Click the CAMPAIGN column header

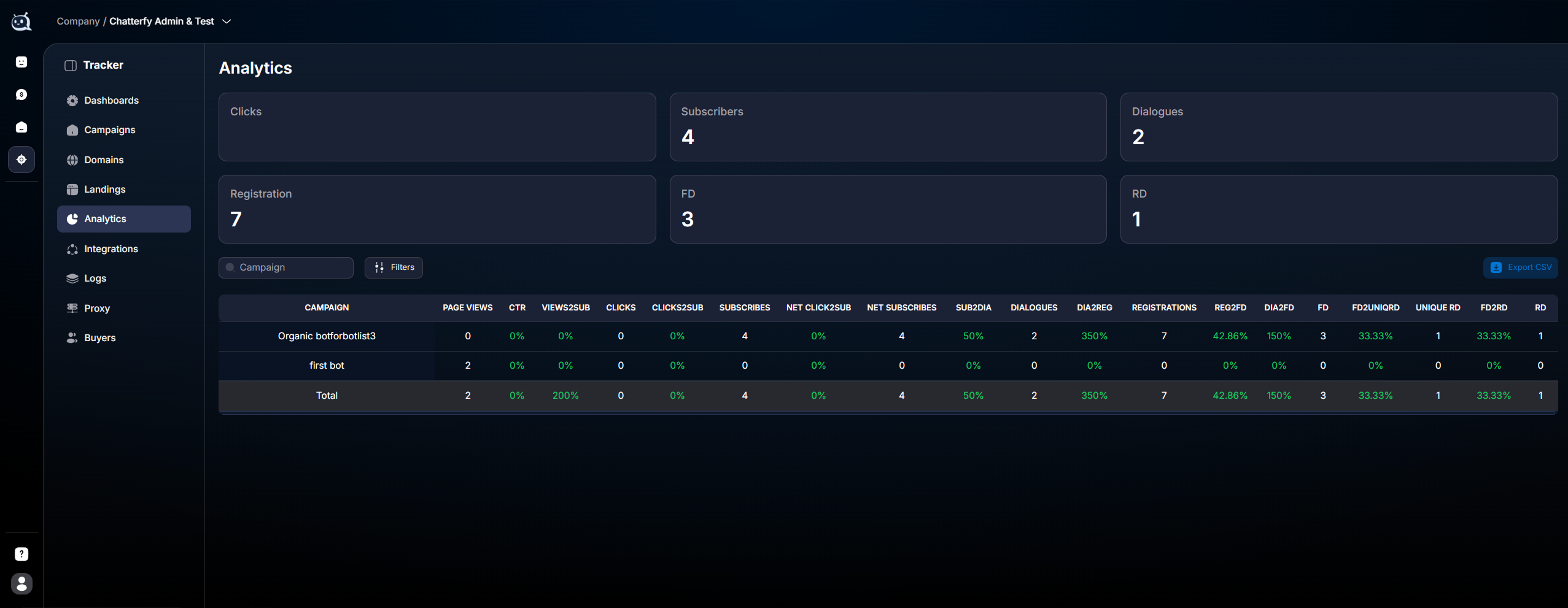tap(327, 308)
